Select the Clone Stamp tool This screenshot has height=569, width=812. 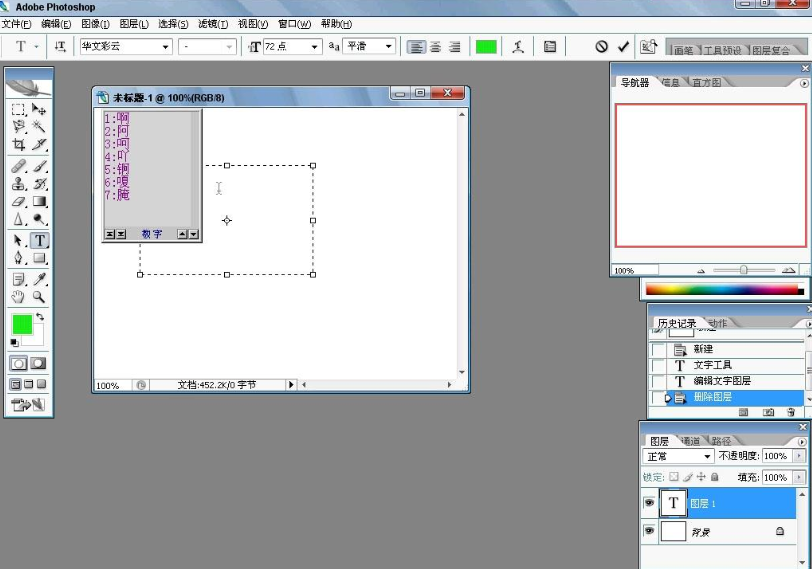18,184
